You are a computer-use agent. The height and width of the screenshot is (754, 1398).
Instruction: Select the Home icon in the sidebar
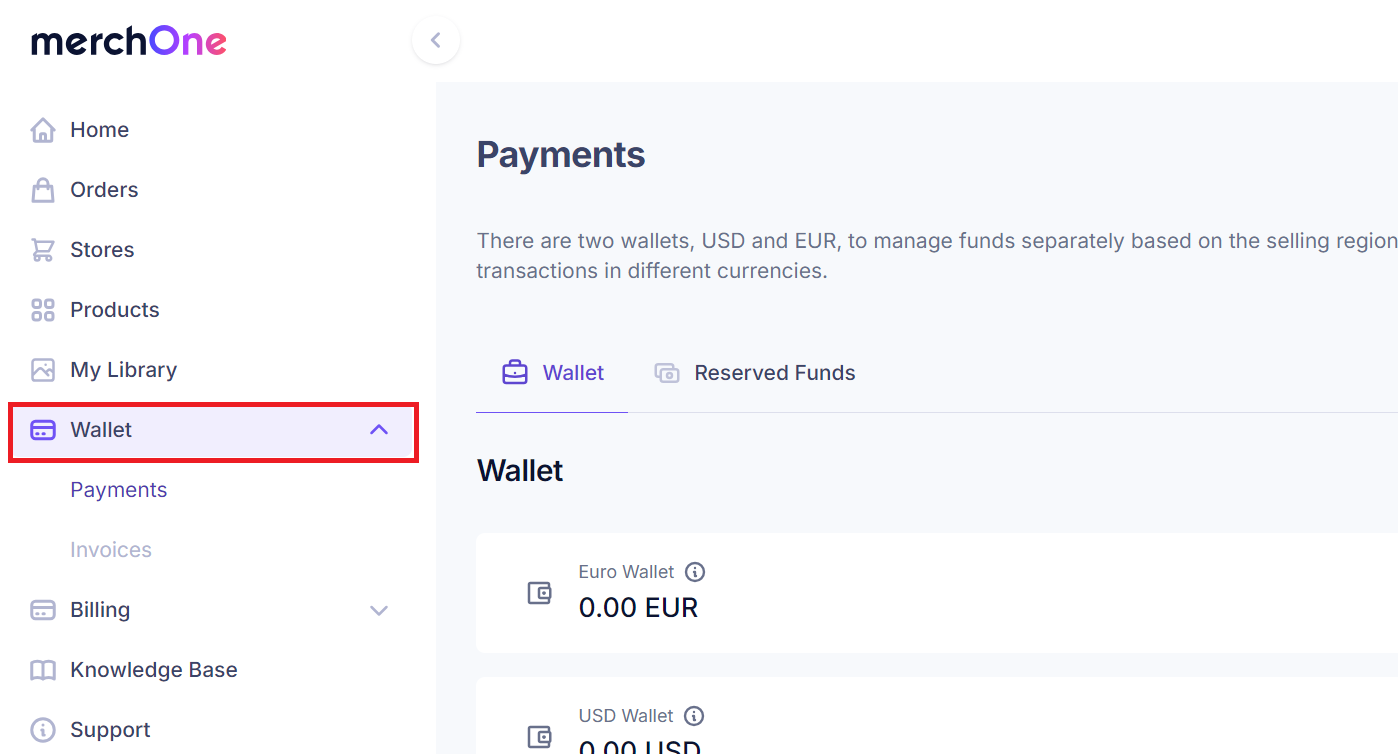click(43, 129)
